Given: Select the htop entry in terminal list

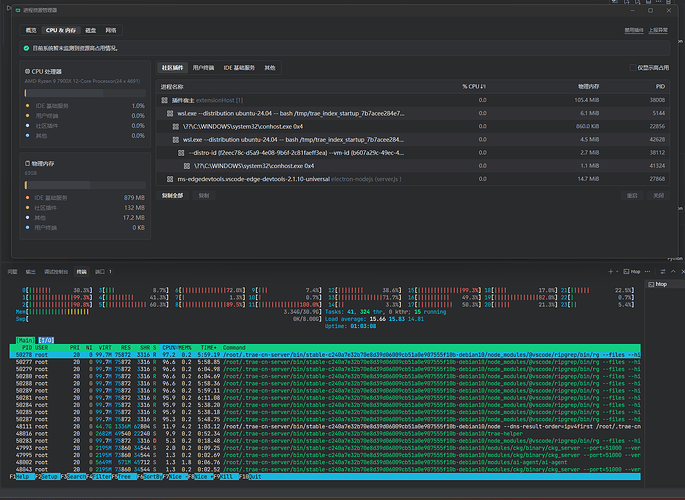Looking at the screenshot, I should (665, 284).
